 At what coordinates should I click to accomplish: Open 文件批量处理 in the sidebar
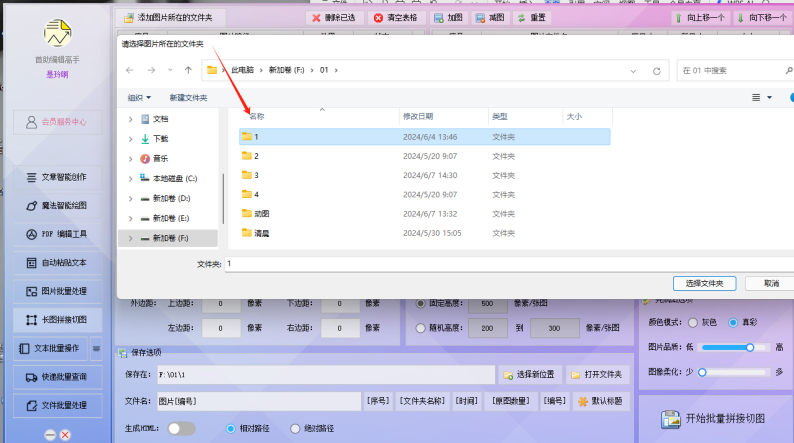pos(58,405)
